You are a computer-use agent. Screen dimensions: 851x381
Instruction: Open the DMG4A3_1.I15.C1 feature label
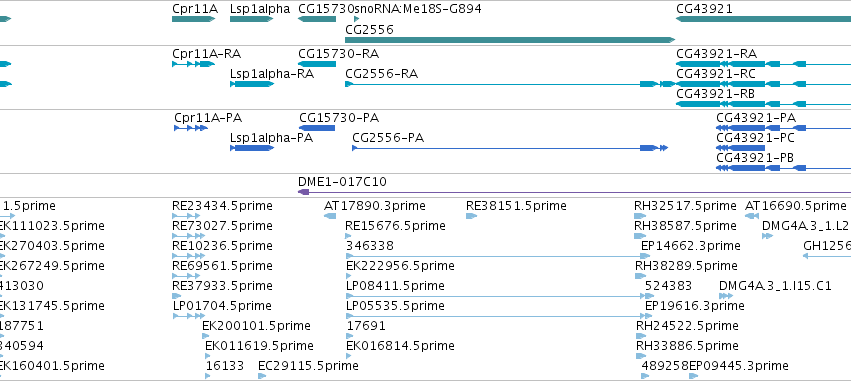pos(775,285)
